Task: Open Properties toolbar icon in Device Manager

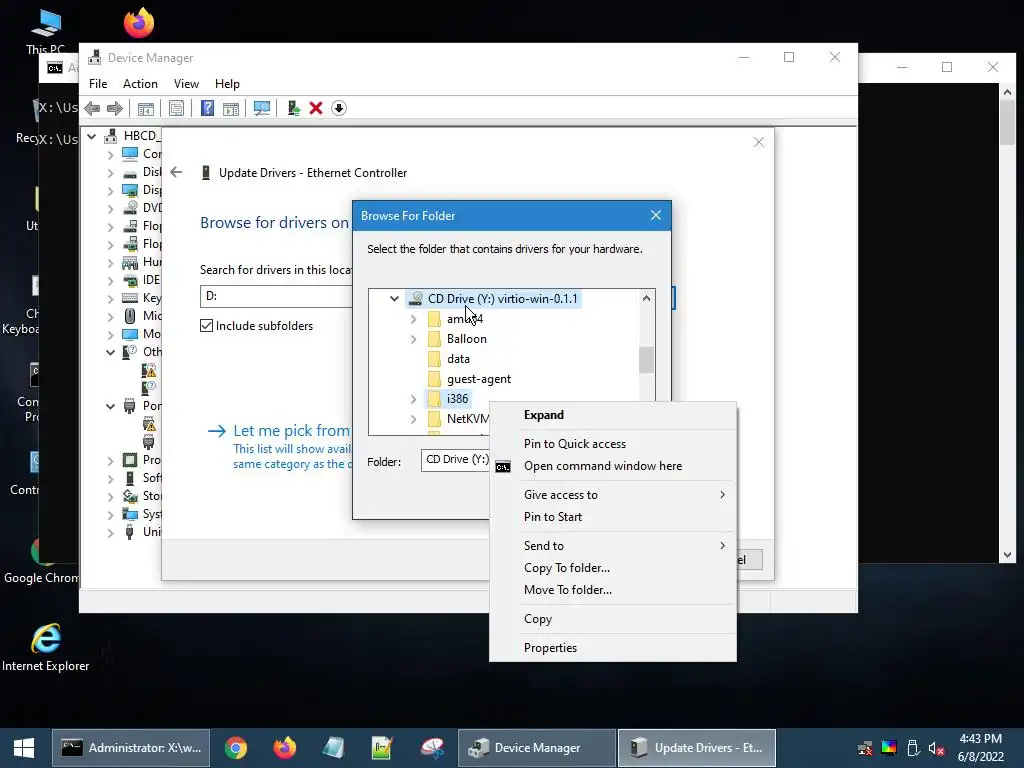Action: point(176,108)
